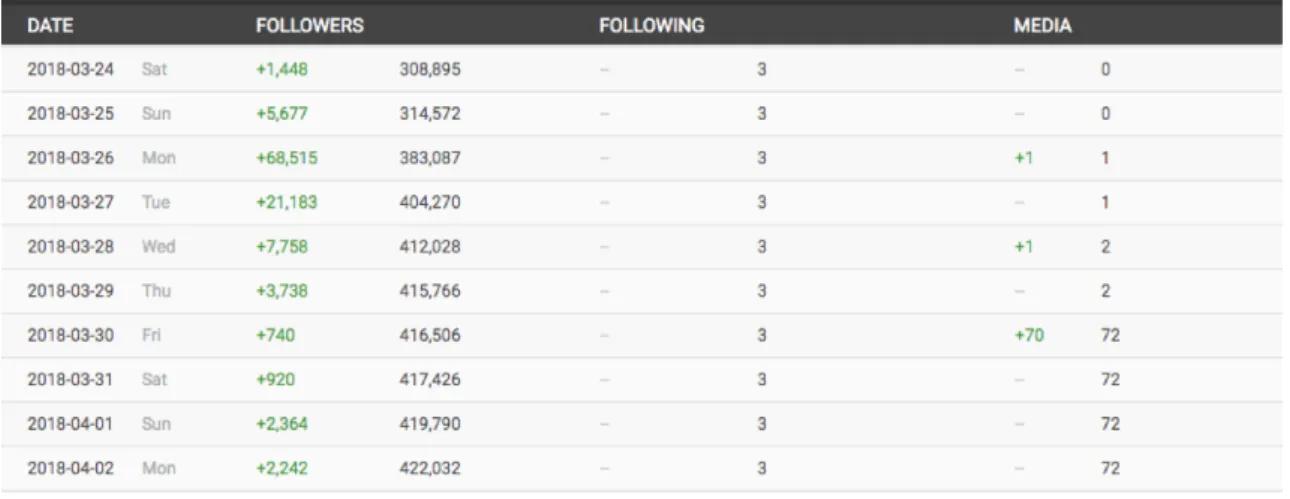Select the 2018-03-26 Monday row date
This screenshot has height=499, width=1290.
point(70,158)
